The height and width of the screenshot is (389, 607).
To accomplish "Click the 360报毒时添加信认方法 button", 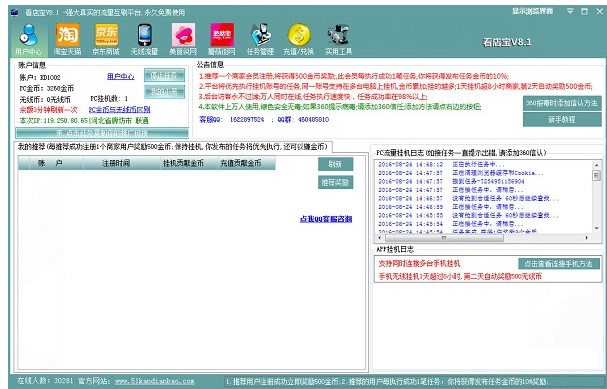I will point(562,103).
